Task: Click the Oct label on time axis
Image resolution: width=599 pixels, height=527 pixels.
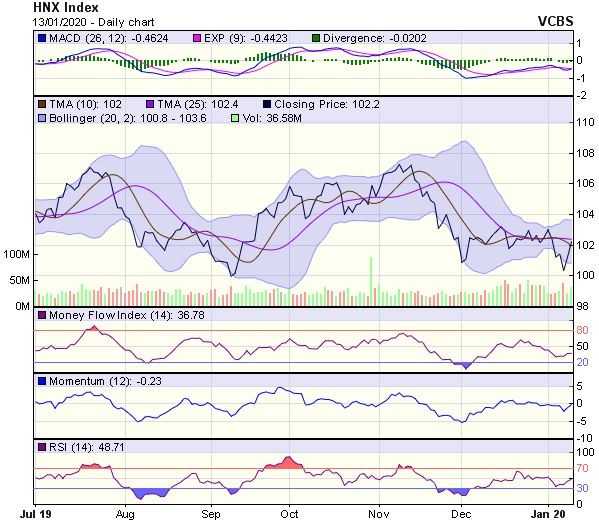Action: pos(289,514)
